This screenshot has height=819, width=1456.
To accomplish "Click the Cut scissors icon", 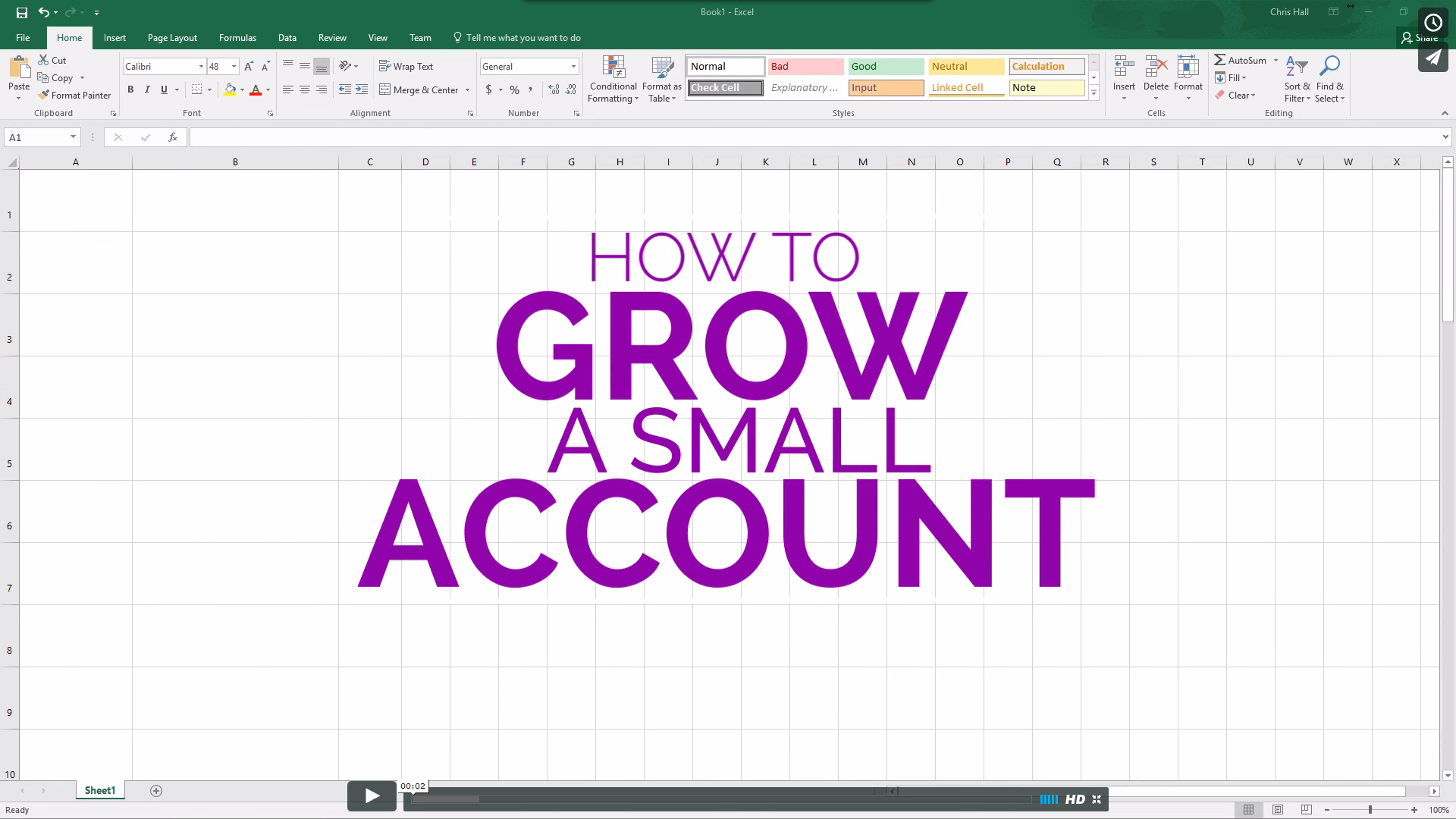I will tap(43, 60).
